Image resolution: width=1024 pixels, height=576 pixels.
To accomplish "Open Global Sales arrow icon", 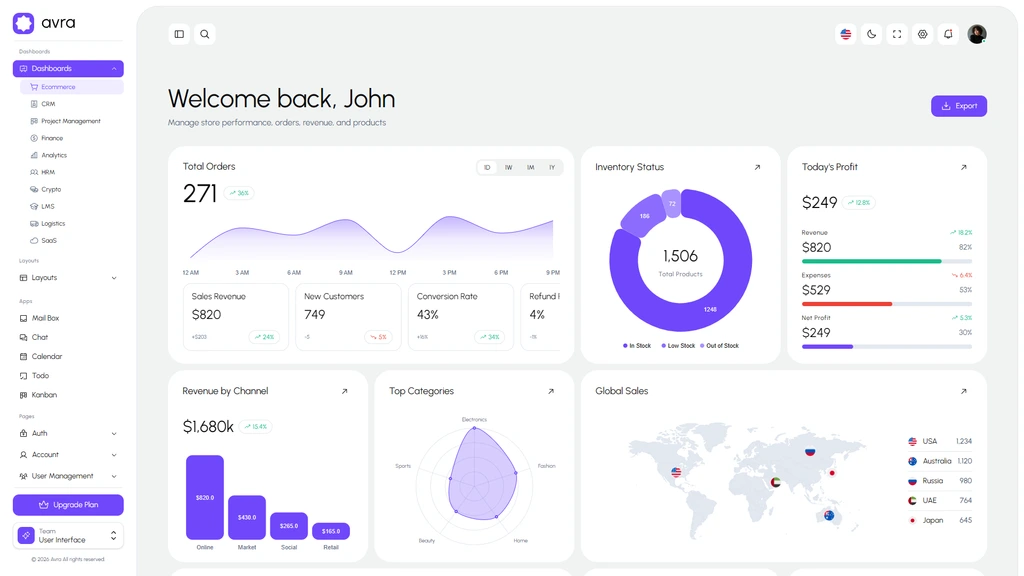I will pos(963,391).
